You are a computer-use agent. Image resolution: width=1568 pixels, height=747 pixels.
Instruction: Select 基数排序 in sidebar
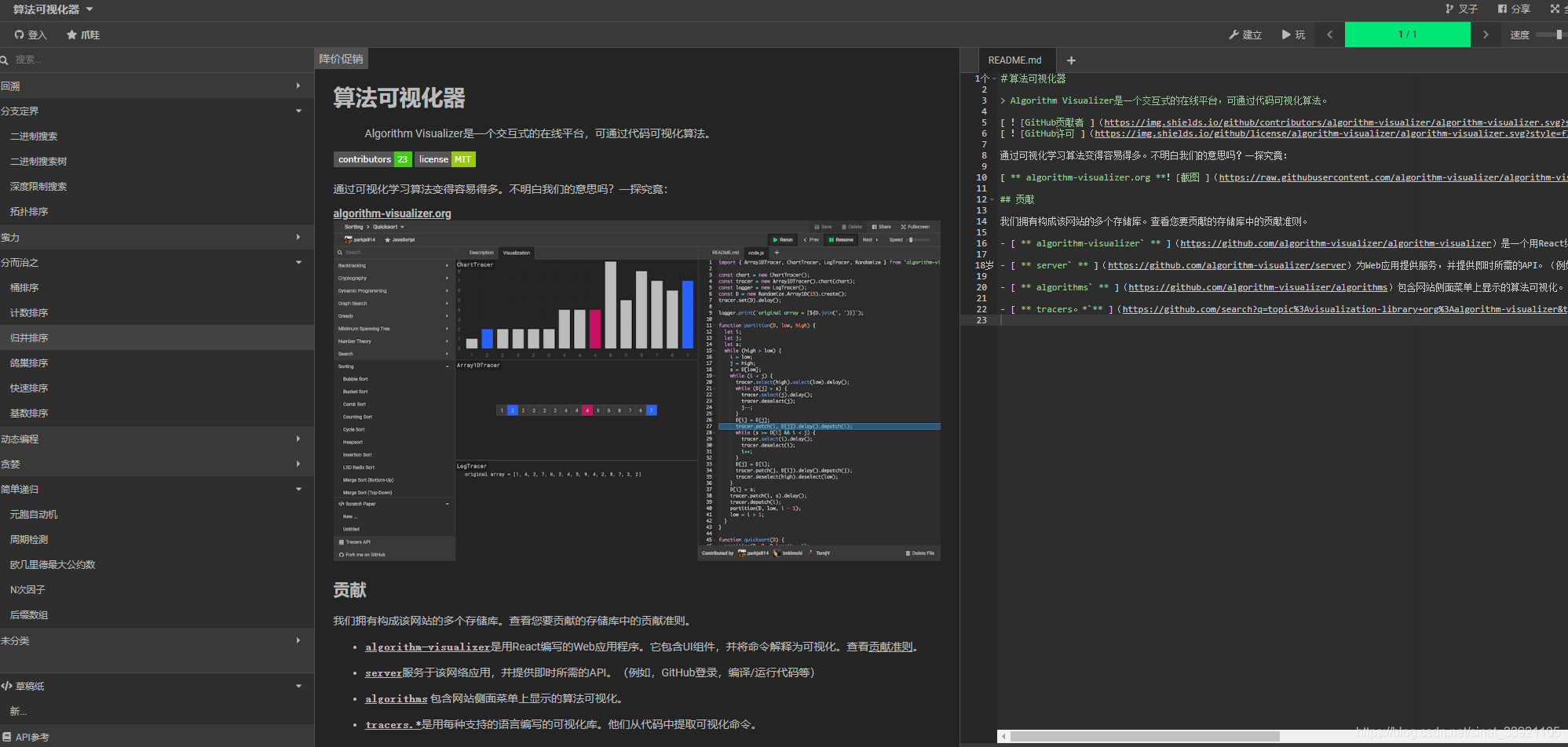point(157,413)
